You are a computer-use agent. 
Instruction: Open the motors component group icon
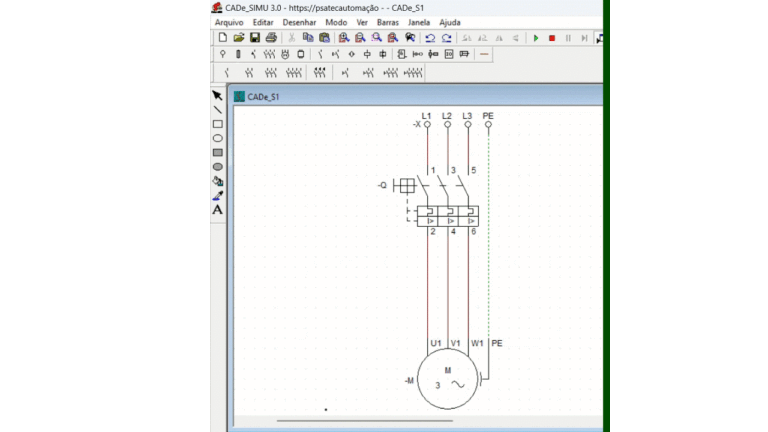click(285, 54)
